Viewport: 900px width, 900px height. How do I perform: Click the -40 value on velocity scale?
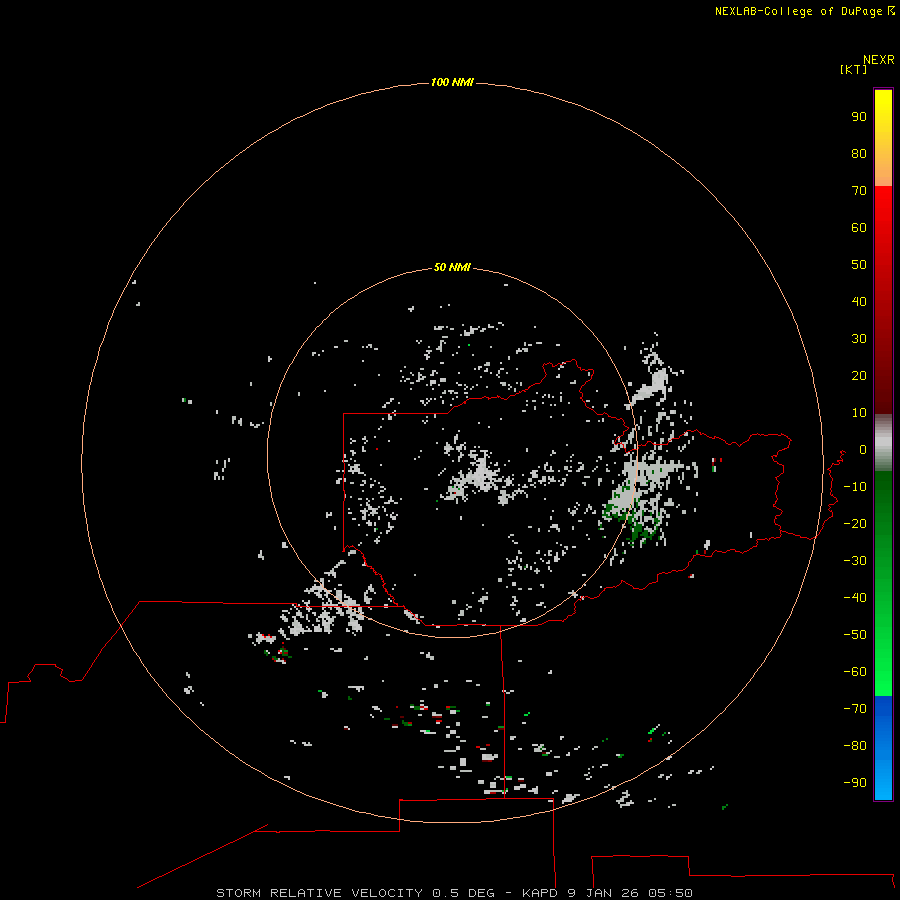tap(855, 598)
